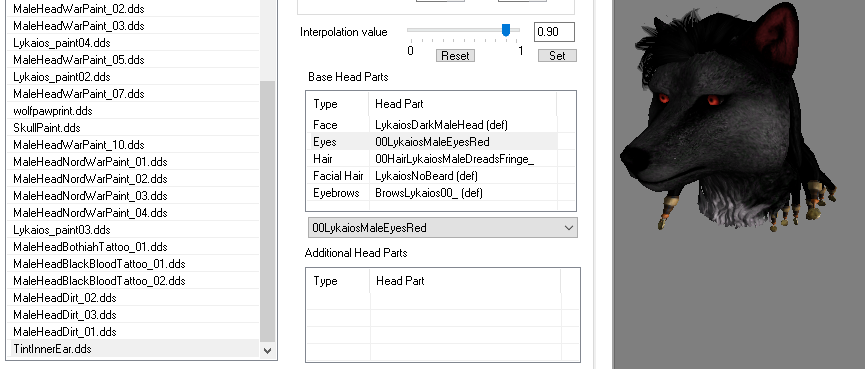The height and width of the screenshot is (369, 865).
Task: Click Type column header in Additional Head Parts
Action: 338,281
